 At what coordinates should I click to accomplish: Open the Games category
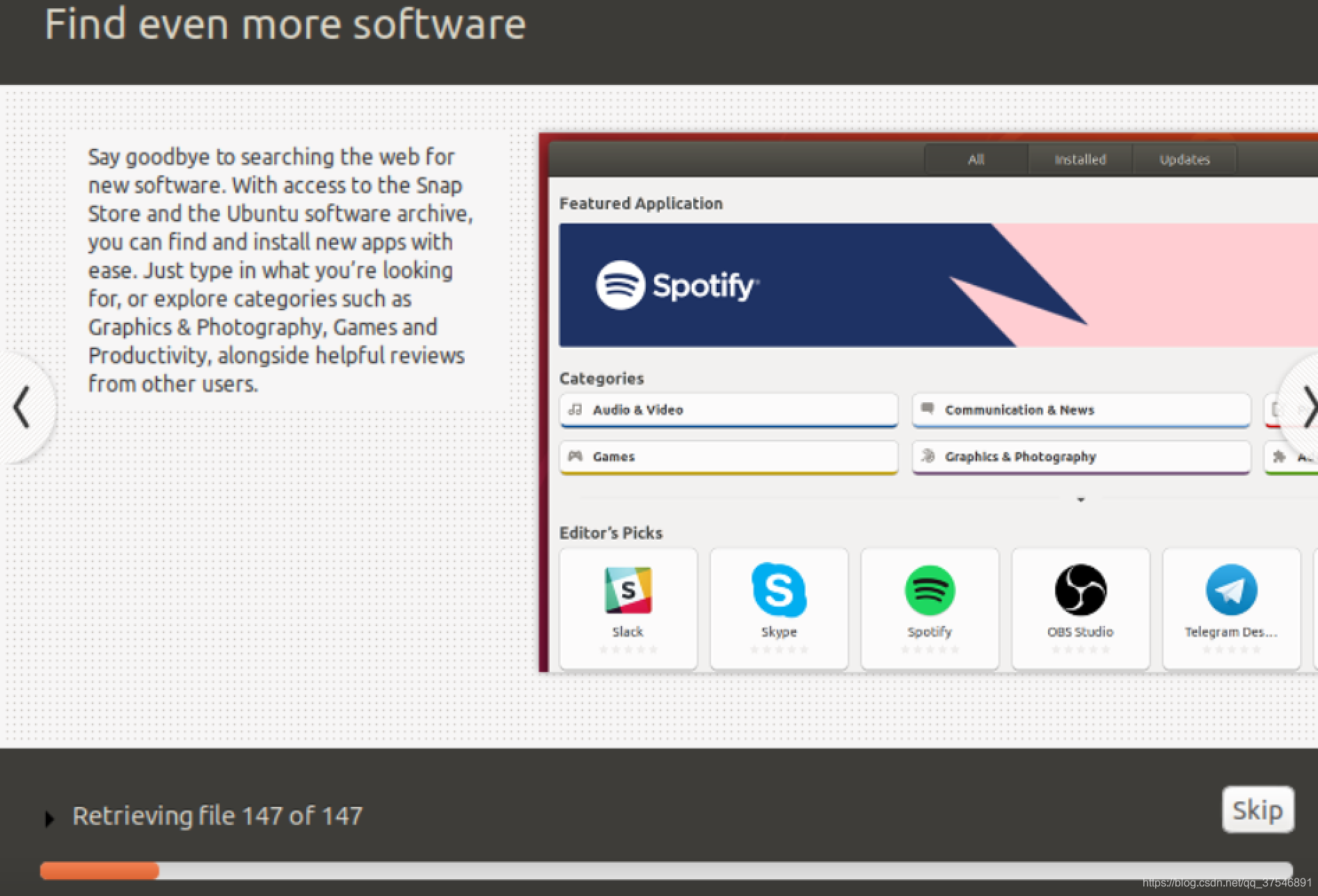point(729,457)
